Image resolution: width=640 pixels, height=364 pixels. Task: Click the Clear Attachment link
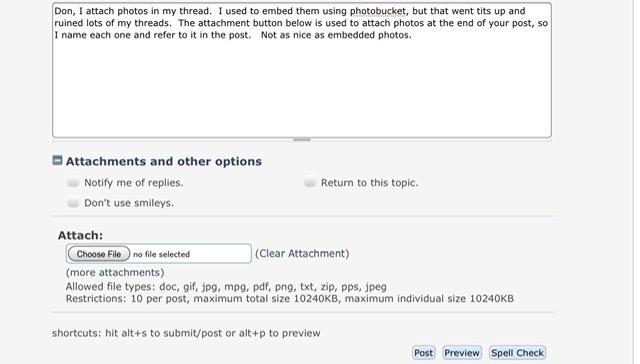302,253
